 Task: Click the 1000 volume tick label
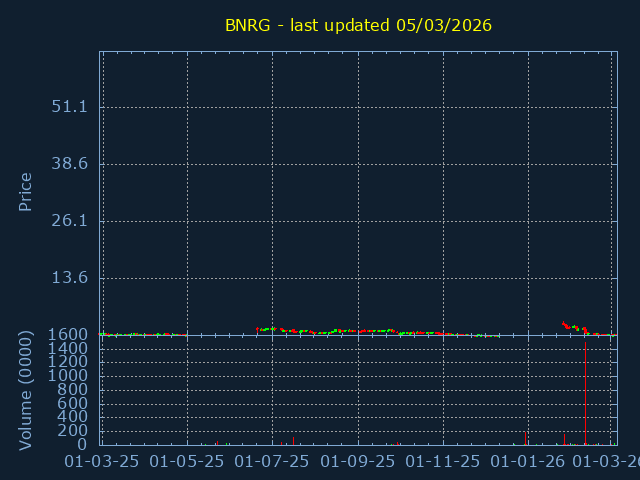pyautogui.click(x=68, y=375)
